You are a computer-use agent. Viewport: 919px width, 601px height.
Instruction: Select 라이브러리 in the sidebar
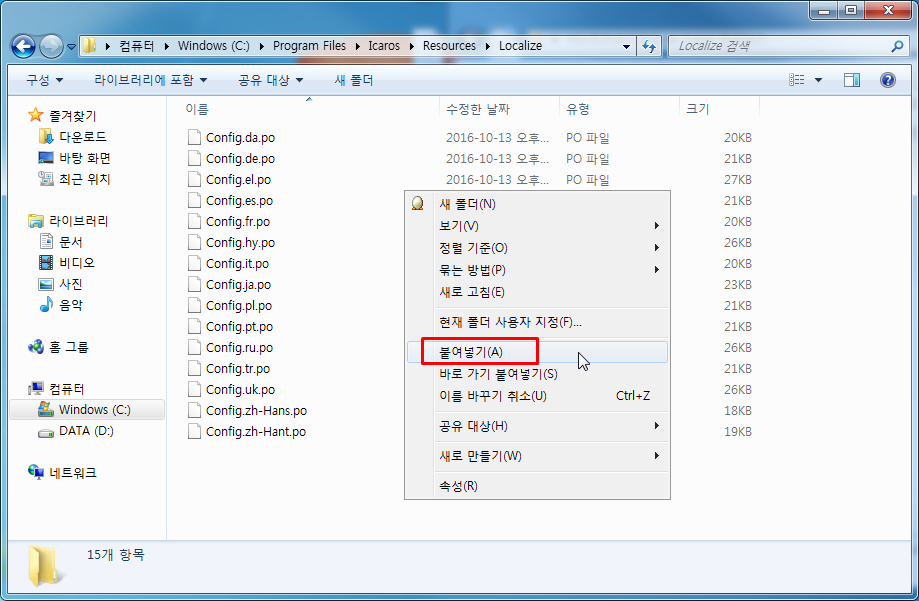(x=68, y=221)
